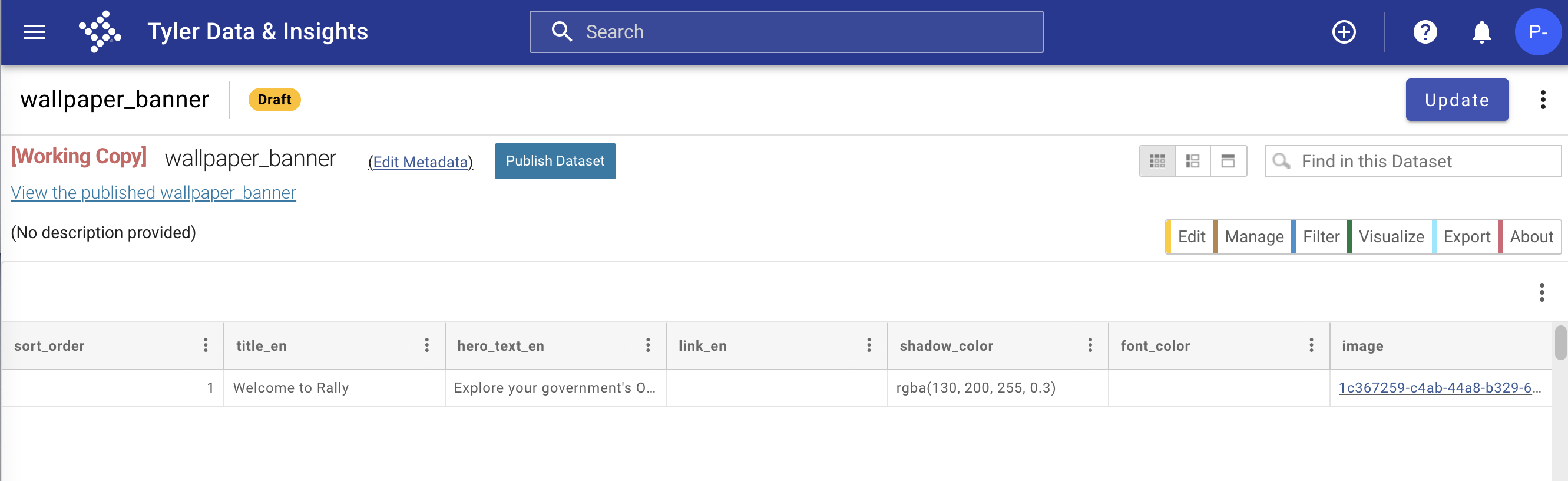Click the search magnifier icon in header
This screenshot has height=481, width=1568.
561,32
